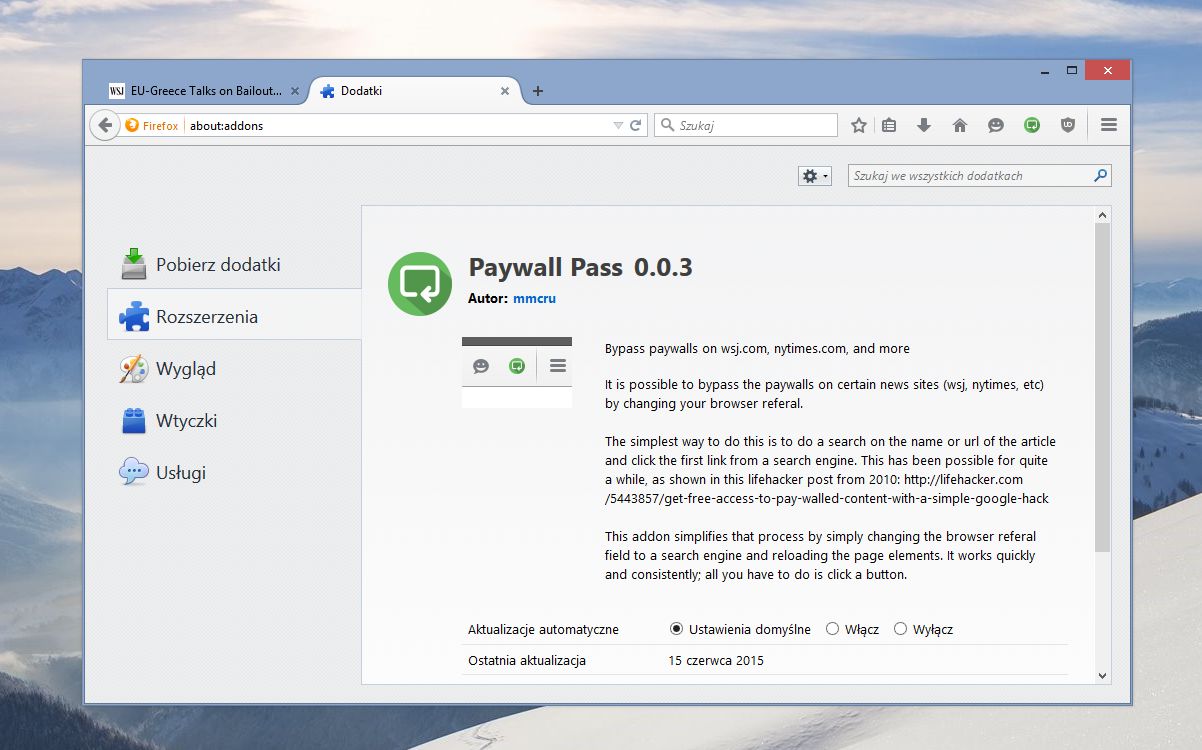Click the Firefox identity icon in address bar
Viewport: 1202px width, 750px height.
[132, 126]
